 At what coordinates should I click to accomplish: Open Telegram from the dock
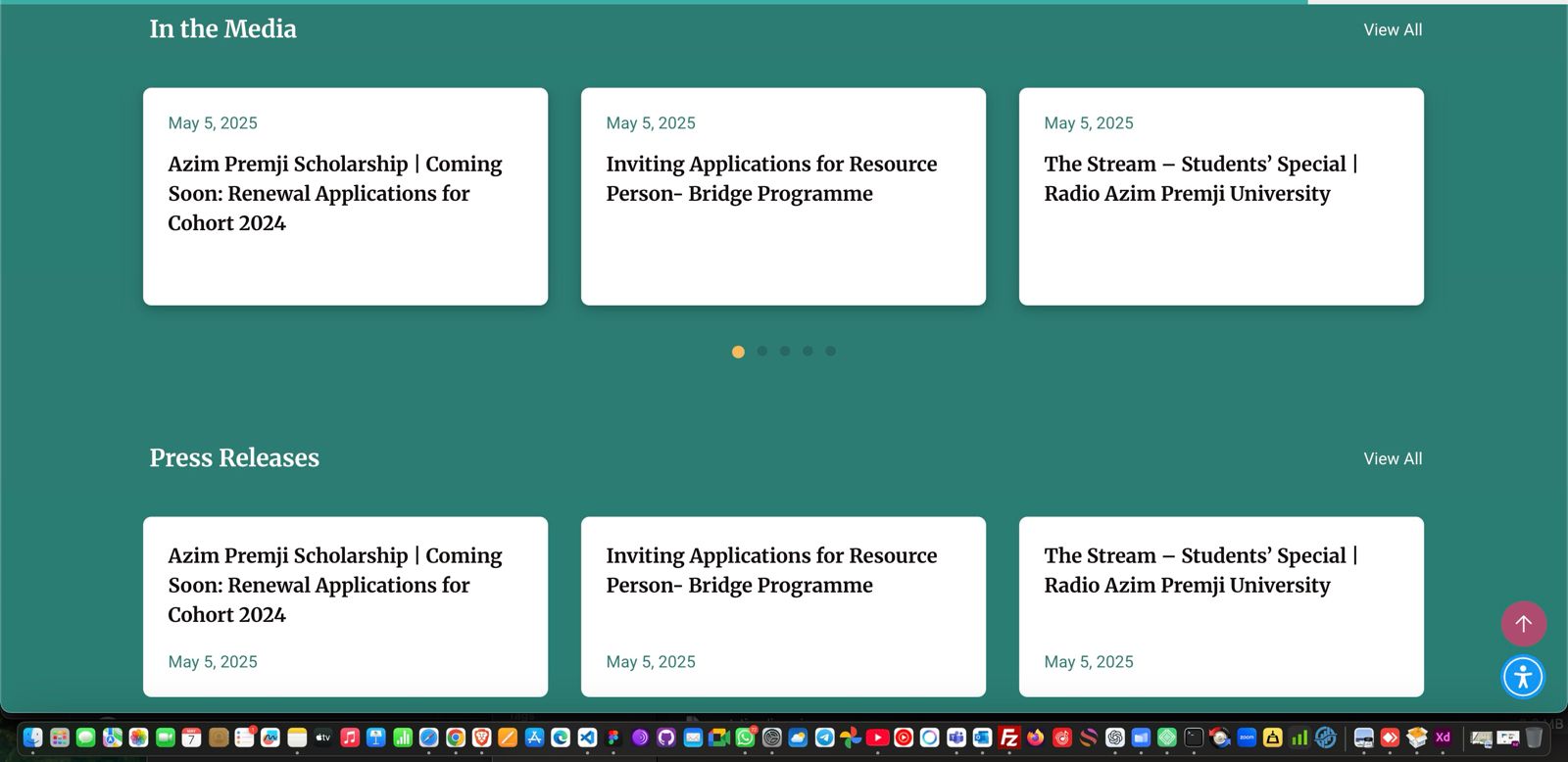tap(824, 738)
